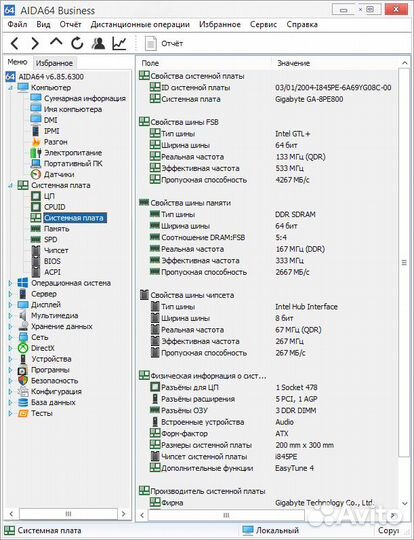Expand the Дисплей tree node
This screenshot has width=414, height=540.
10,305
